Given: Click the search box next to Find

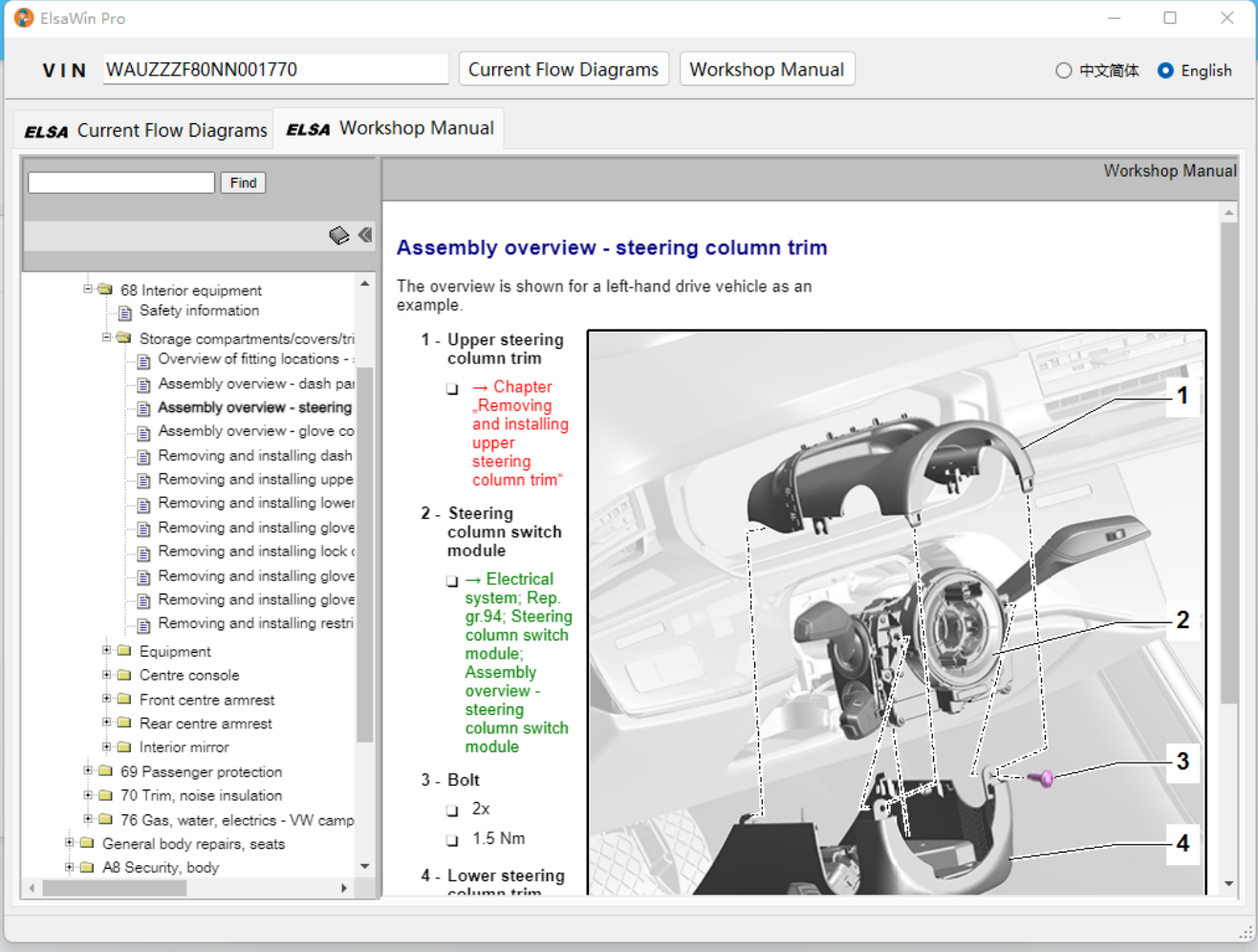Looking at the screenshot, I should click(x=121, y=183).
